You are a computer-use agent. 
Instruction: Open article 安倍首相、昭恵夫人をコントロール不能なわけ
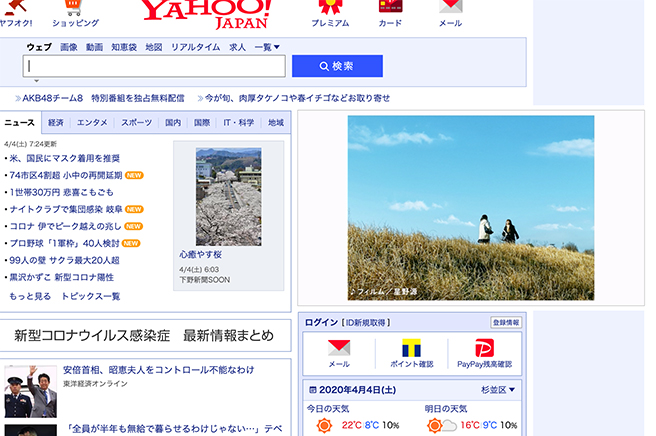point(159,370)
